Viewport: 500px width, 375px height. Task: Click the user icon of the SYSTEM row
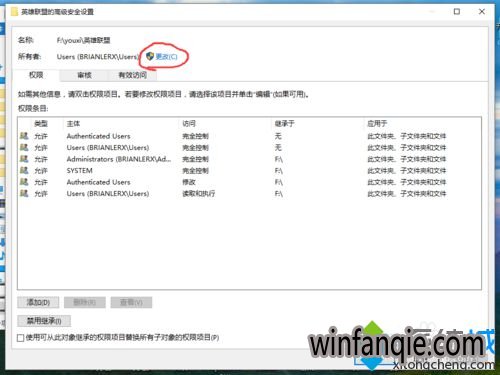click(x=24, y=170)
